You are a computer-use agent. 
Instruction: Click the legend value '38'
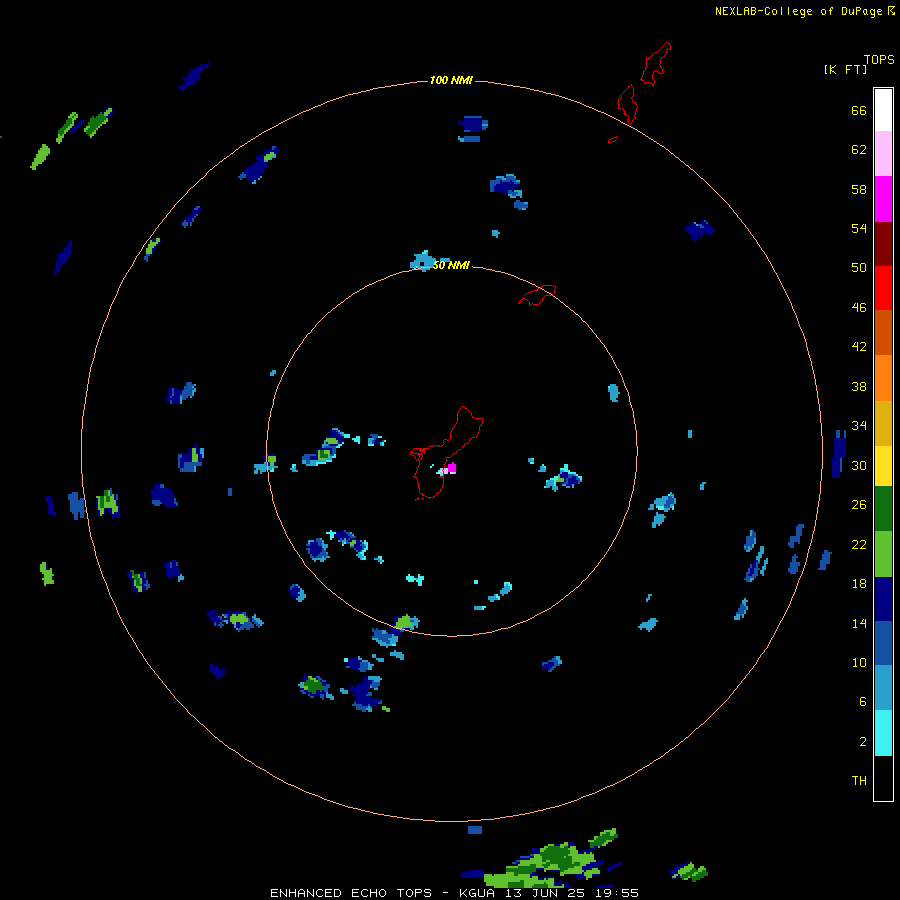pos(859,387)
